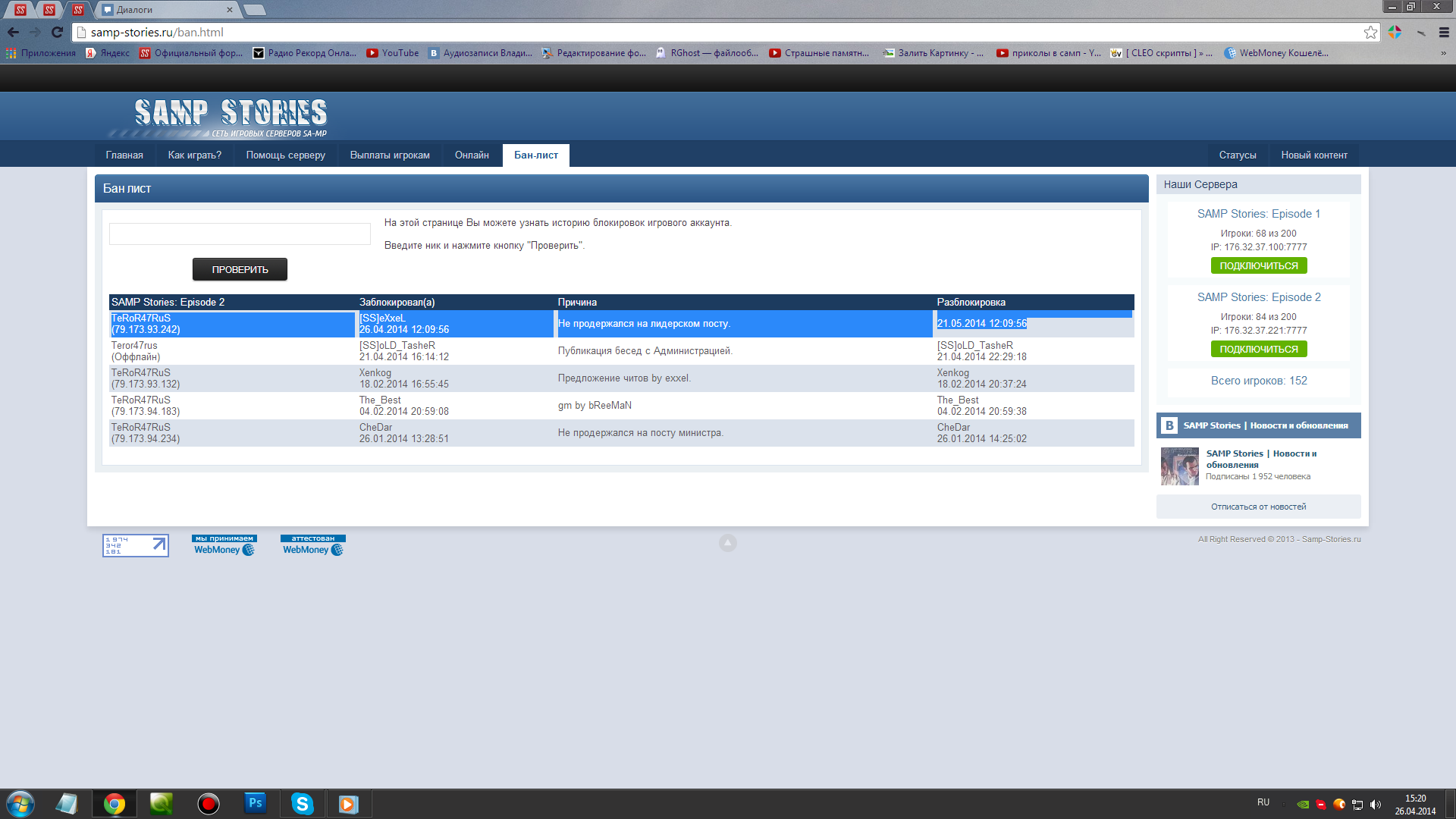Open SAMP Stories: Episode 1 server link
This screenshot has width=1456, height=819.
pyautogui.click(x=1259, y=214)
